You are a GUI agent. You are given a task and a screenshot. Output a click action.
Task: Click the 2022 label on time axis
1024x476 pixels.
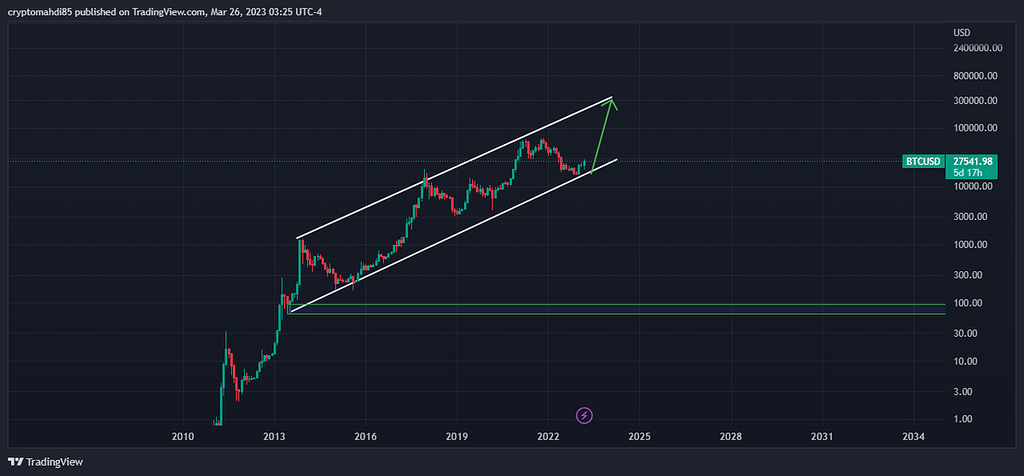click(548, 437)
